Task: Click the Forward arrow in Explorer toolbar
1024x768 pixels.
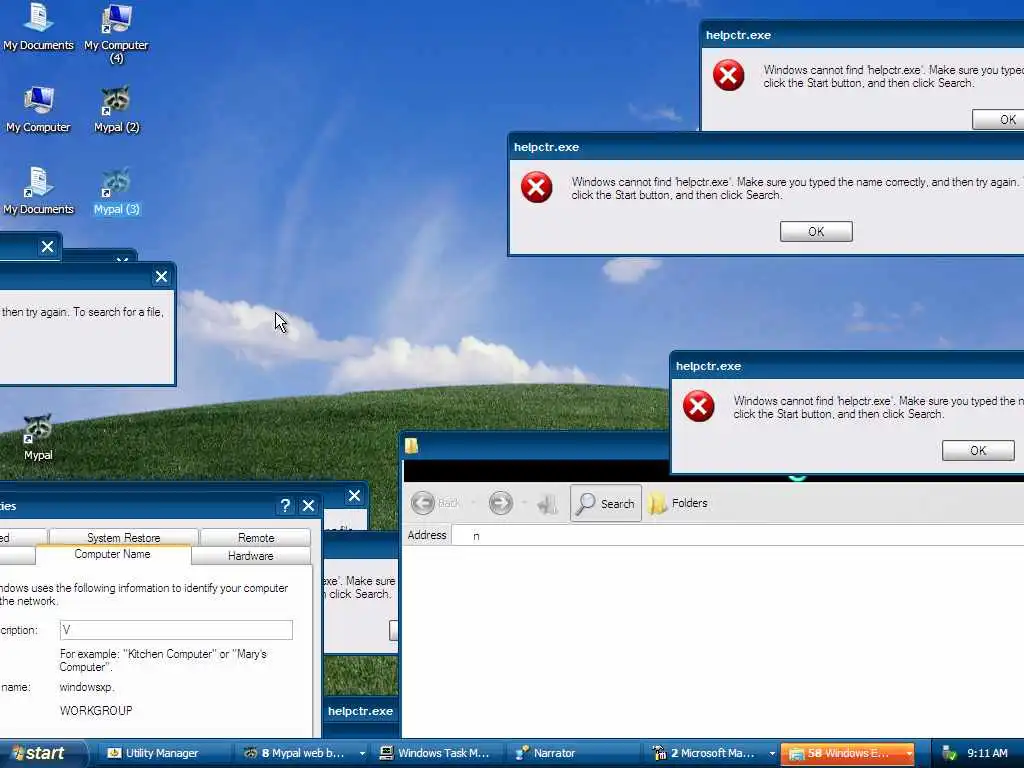Action: 501,503
